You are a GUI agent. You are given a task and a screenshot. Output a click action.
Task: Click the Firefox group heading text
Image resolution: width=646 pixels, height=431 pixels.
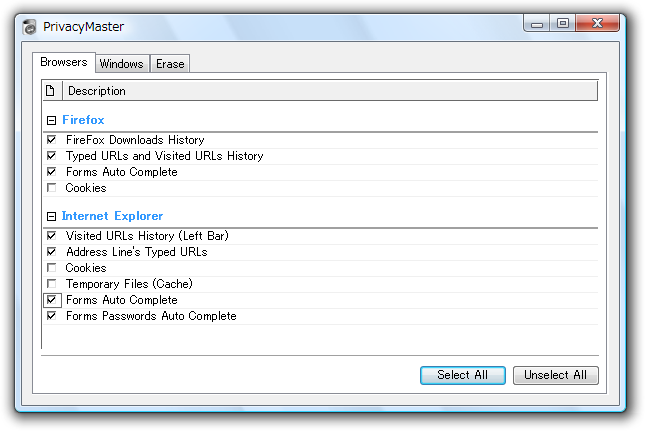point(83,120)
